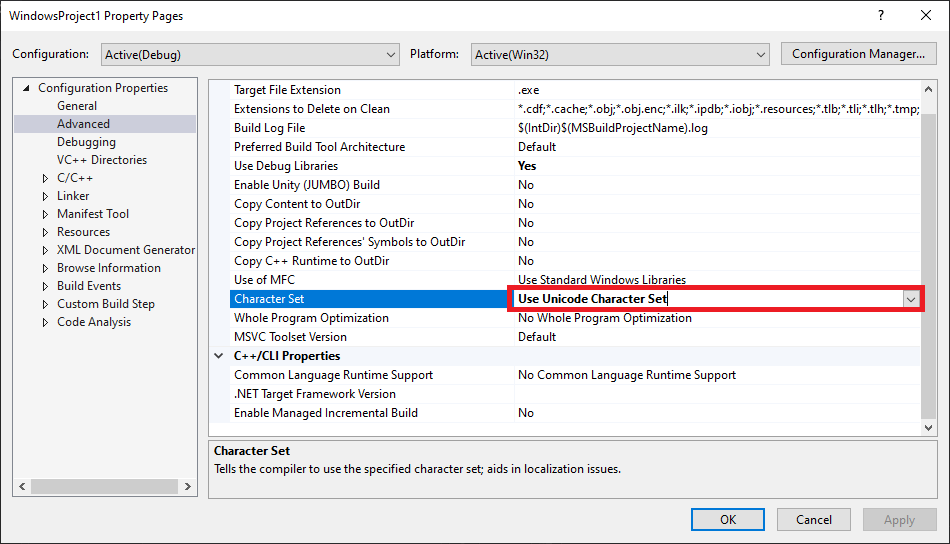The width and height of the screenshot is (950, 544).
Task: Expand the Manifest Tool node
Action: tap(45, 214)
